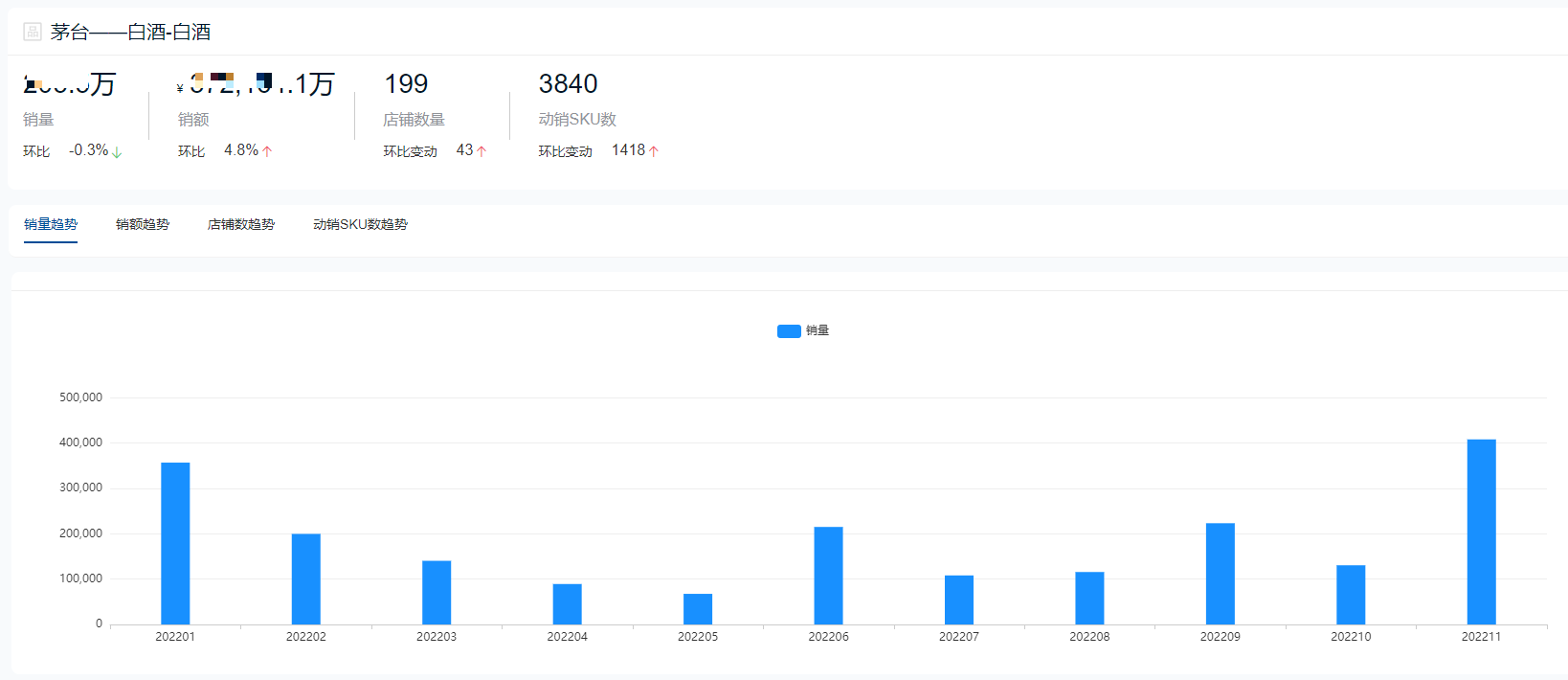Click the brand icon beside 茅台 title
The image size is (1568, 680).
(33, 32)
